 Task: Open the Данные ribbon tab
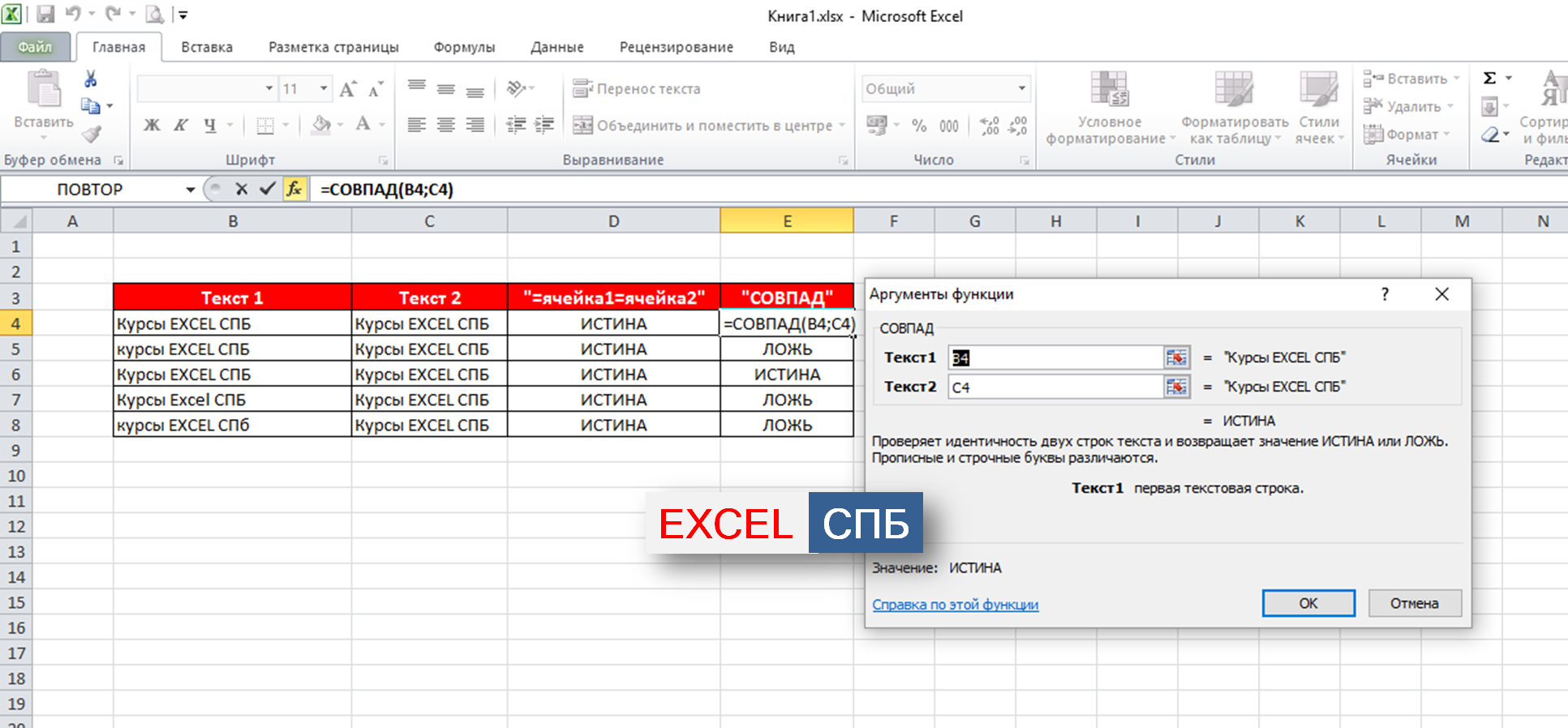556,47
